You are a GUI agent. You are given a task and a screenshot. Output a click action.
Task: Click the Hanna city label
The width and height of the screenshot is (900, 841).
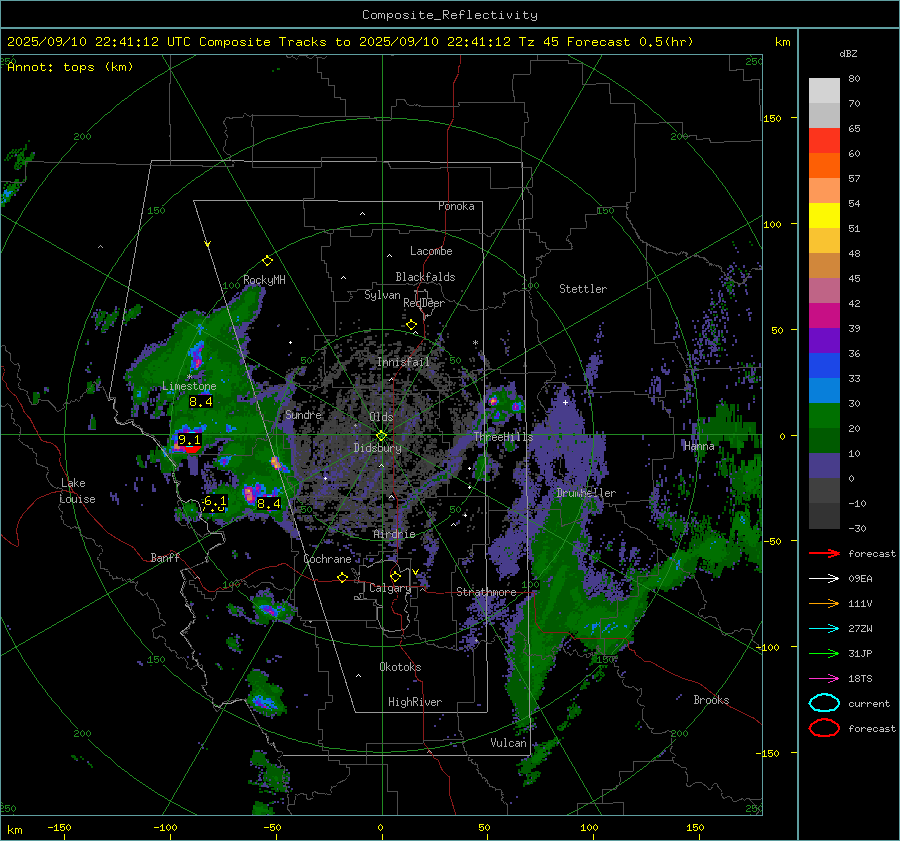coord(699,446)
